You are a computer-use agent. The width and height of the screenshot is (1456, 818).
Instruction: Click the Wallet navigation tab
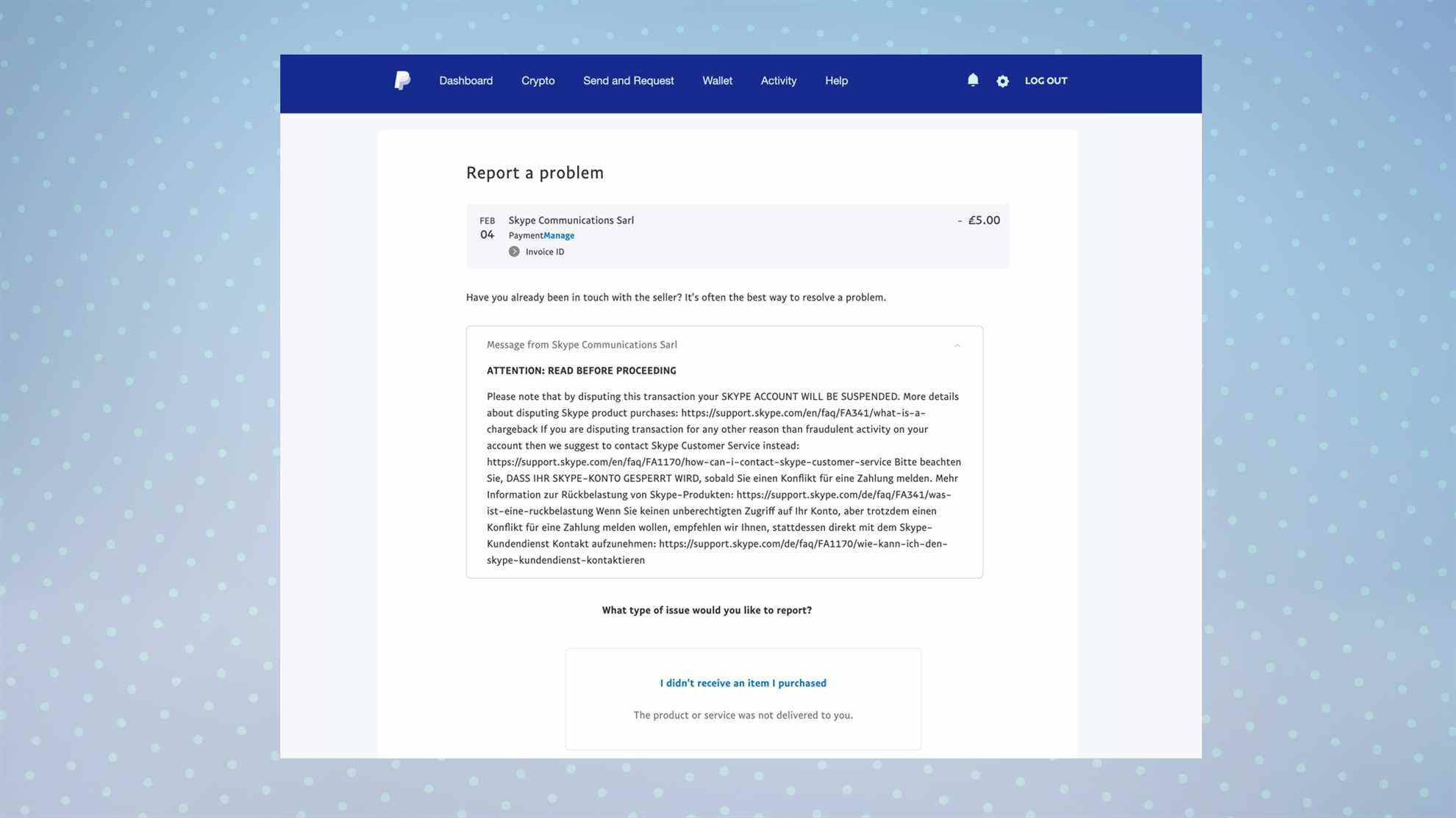coord(717,80)
